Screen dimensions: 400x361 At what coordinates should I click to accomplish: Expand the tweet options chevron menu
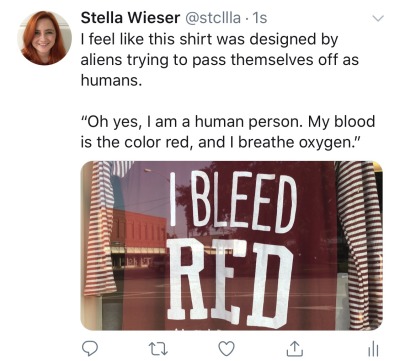click(x=378, y=18)
